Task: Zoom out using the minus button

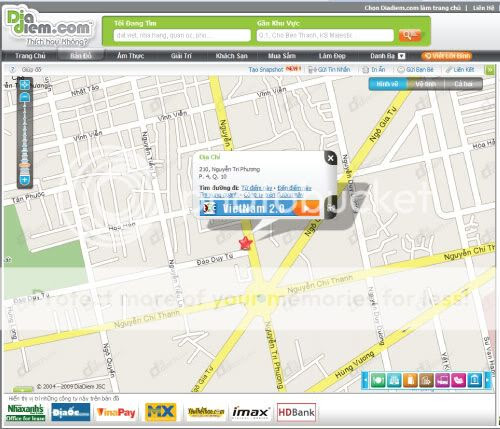Action: tap(25, 97)
